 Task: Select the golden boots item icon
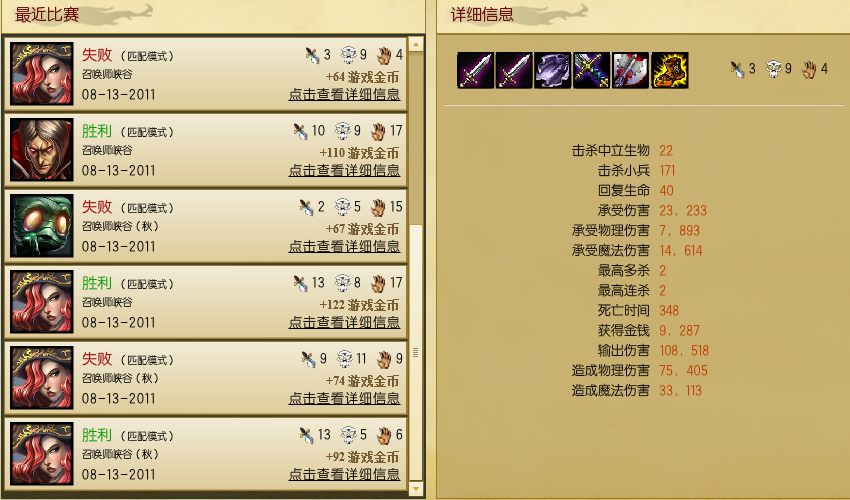coord(670,70)
